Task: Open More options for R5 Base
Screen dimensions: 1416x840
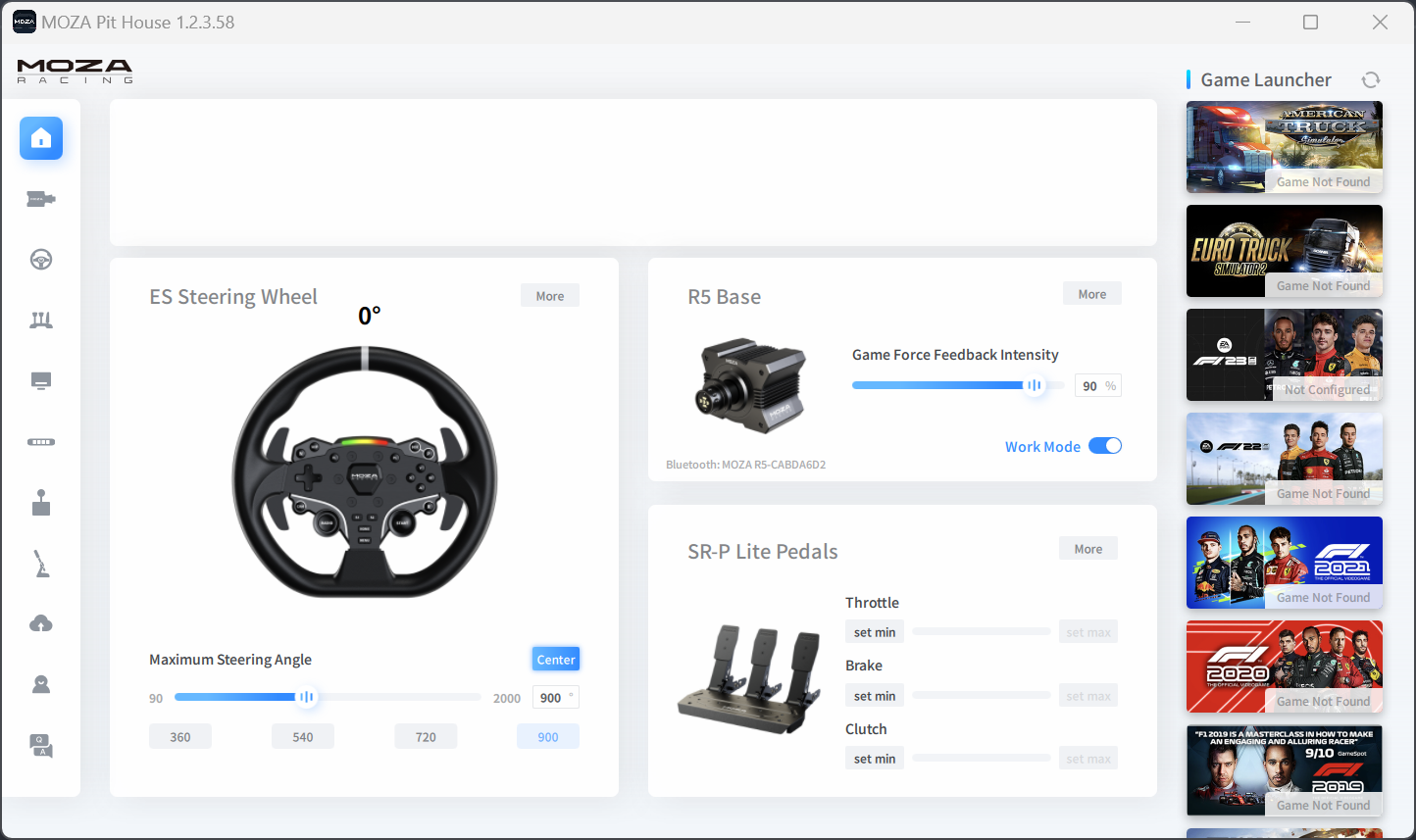Action: [1091, 292]
